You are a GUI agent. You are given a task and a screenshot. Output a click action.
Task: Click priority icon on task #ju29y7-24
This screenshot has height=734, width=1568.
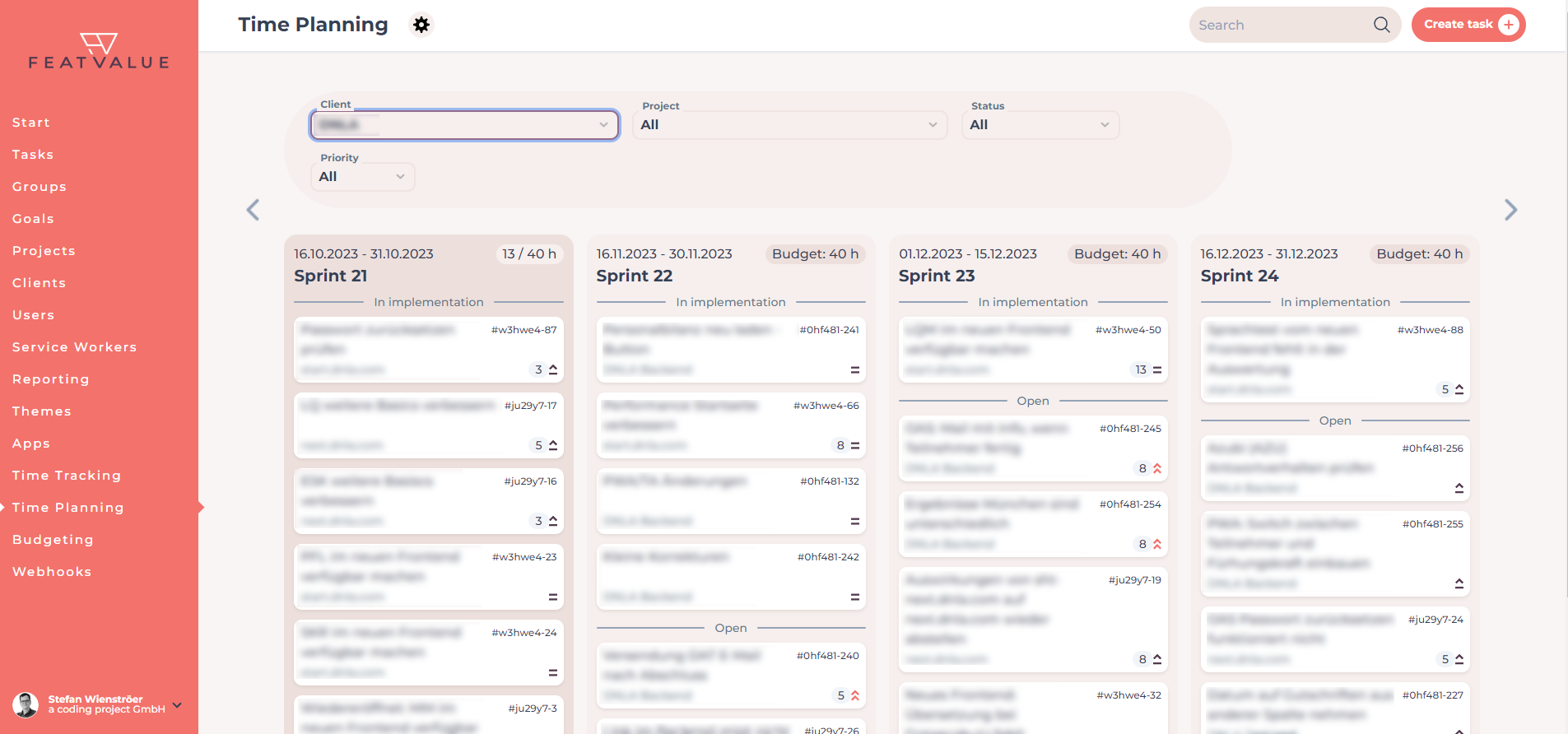[x=1459, y=659]
